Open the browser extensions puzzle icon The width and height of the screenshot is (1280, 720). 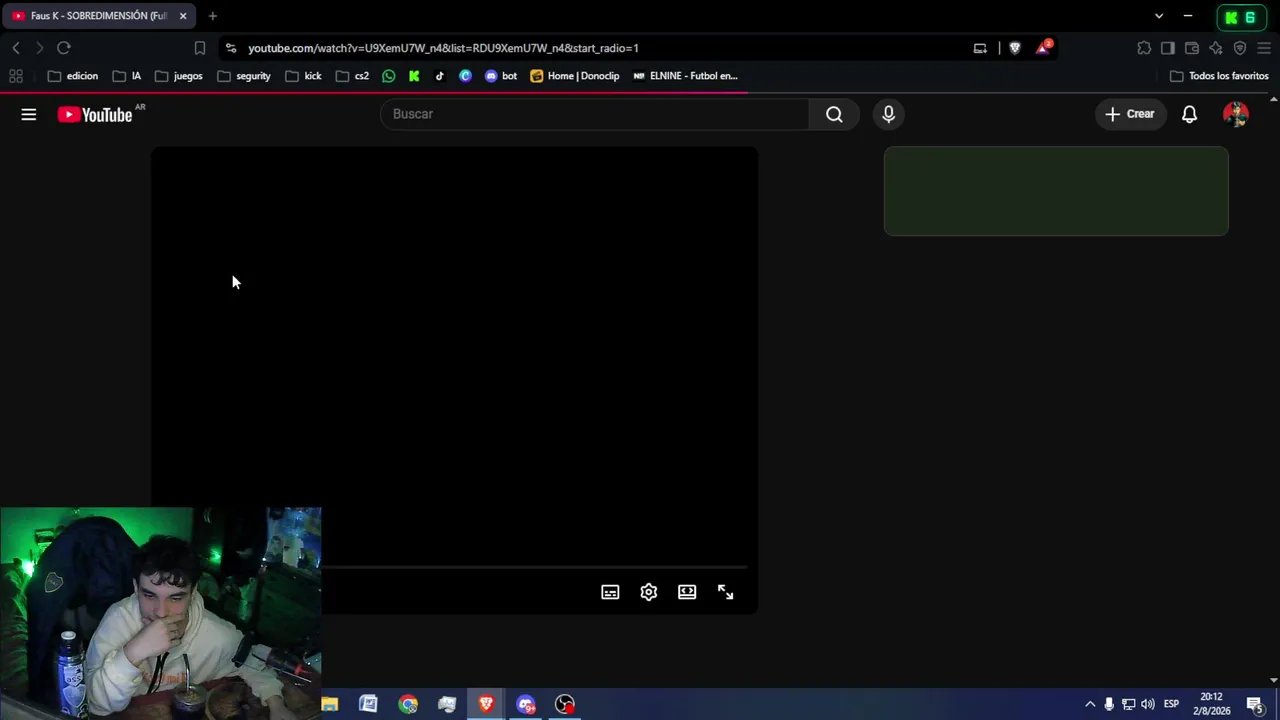click(1144, 48)
